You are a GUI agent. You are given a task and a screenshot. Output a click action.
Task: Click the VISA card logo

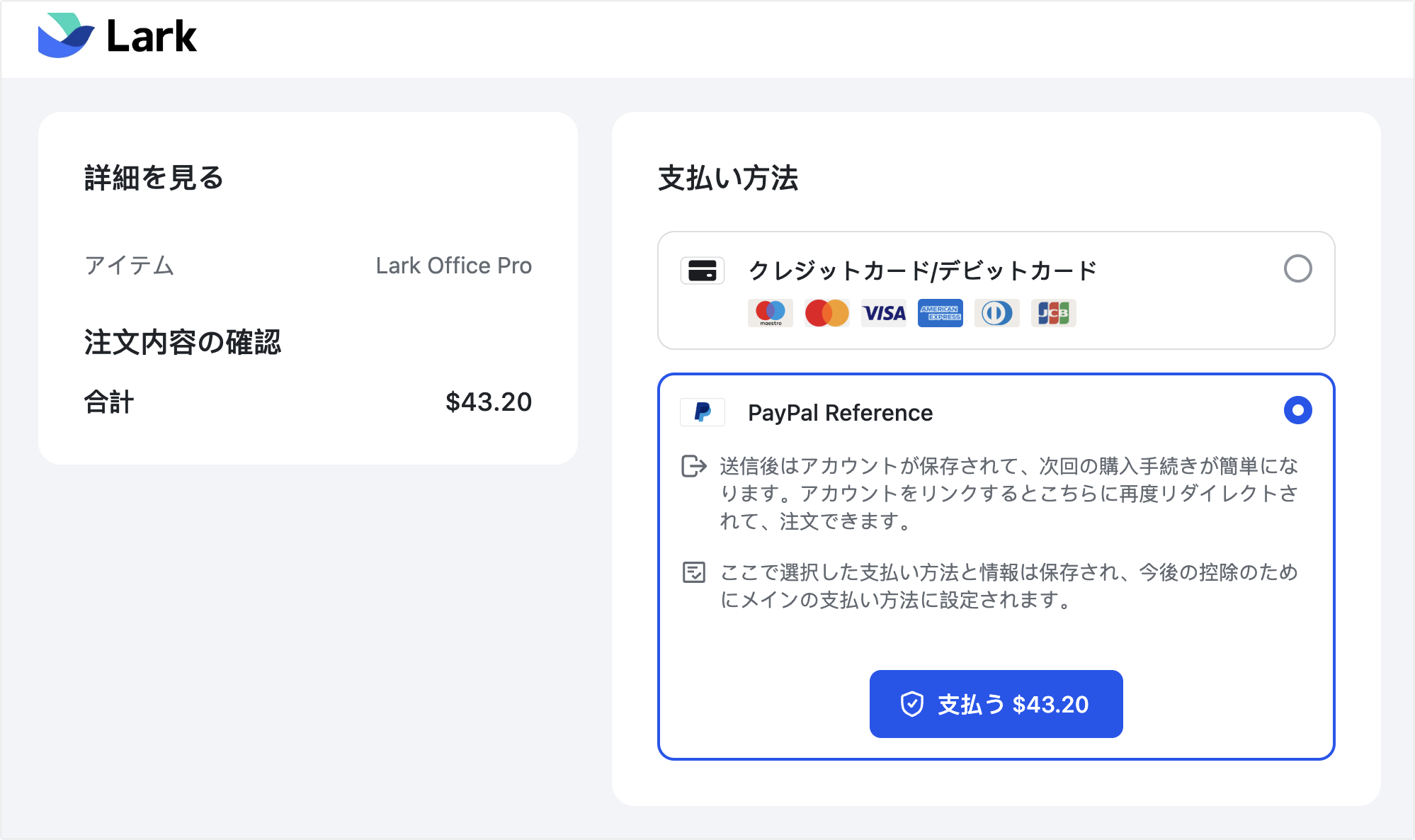coord(884,313)
